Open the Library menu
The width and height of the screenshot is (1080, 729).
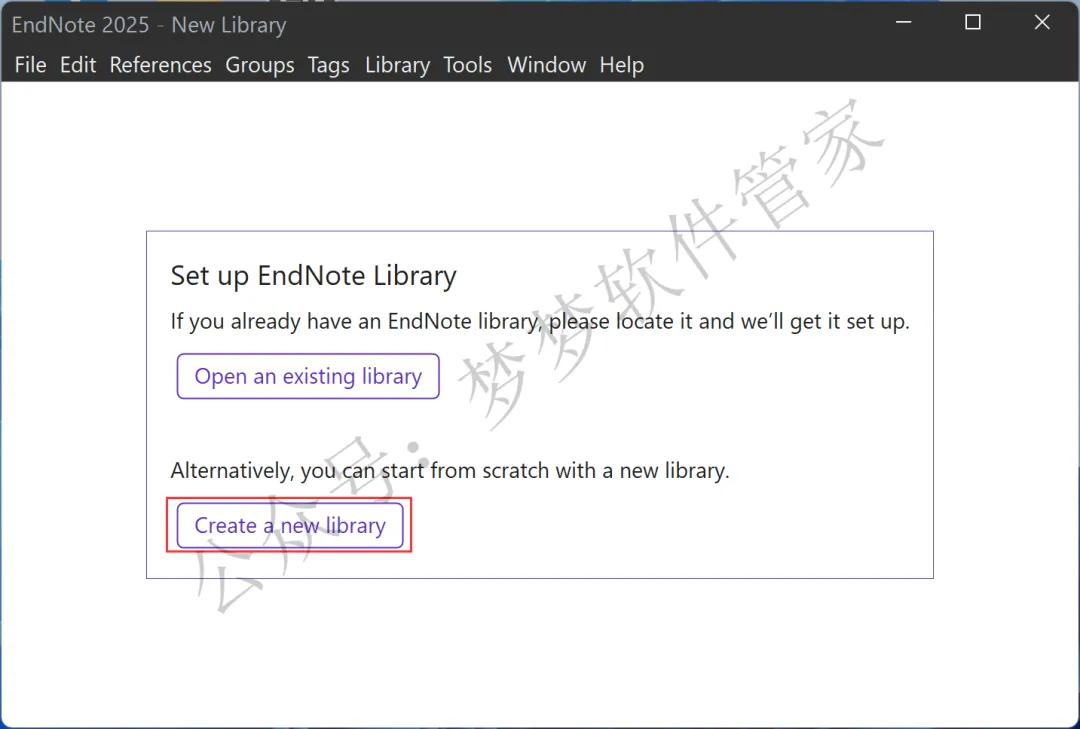coord(397,65)
